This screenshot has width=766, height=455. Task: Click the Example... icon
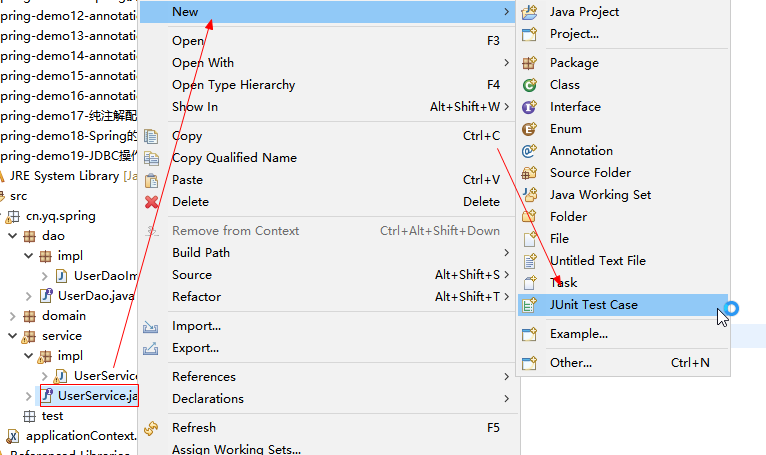click(530, 334)
